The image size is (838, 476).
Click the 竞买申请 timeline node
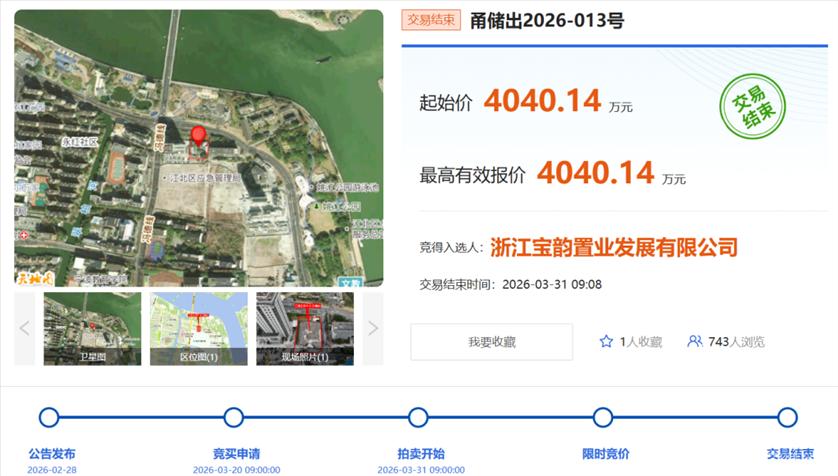click(234, 418)
